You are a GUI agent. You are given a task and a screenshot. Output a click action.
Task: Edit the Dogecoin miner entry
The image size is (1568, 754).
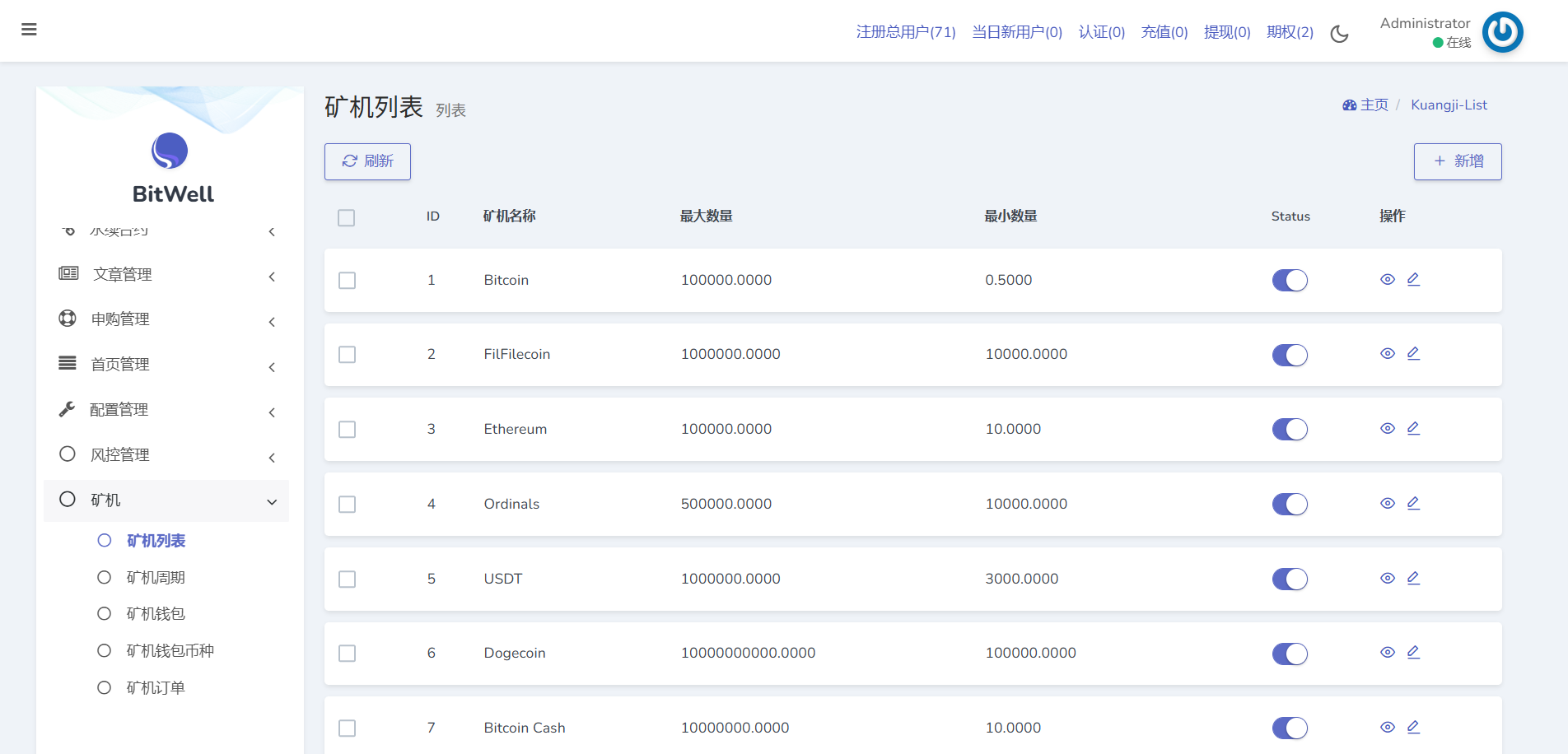1413,653
